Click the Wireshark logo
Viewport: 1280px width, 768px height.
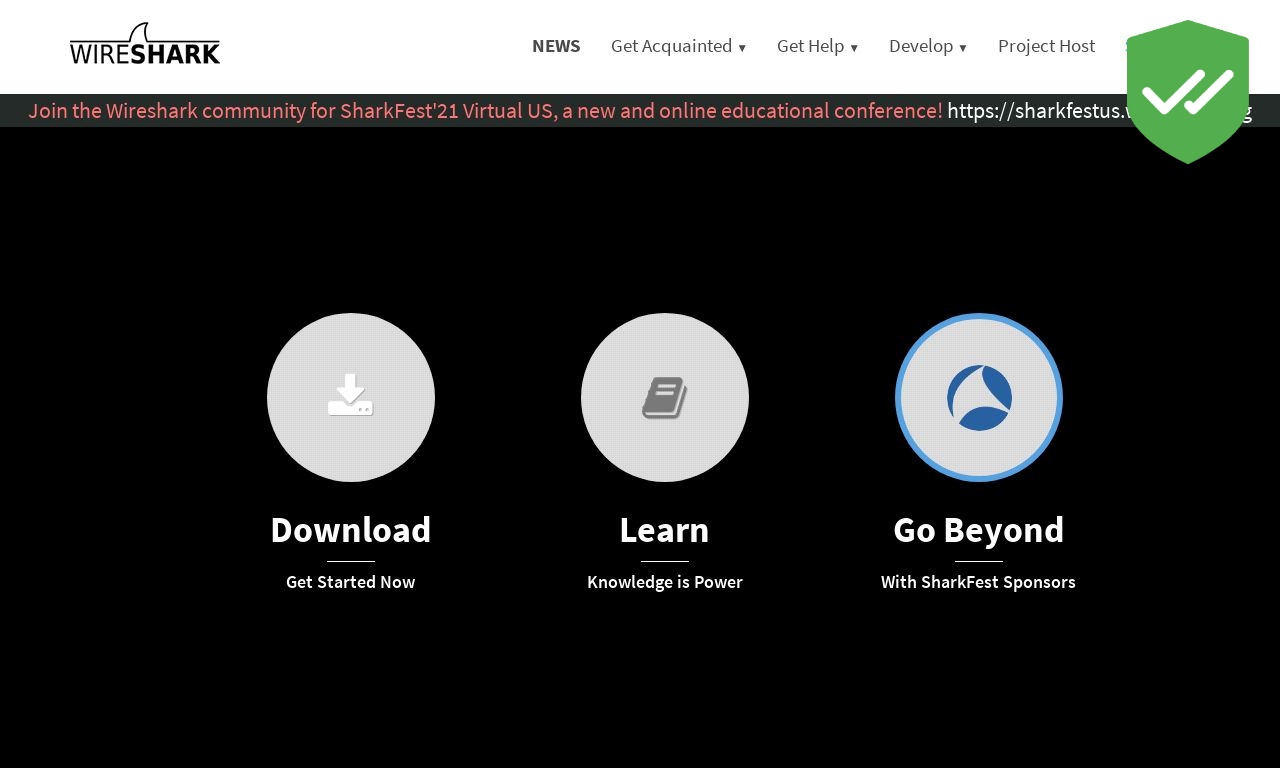[x=145, y=44]
